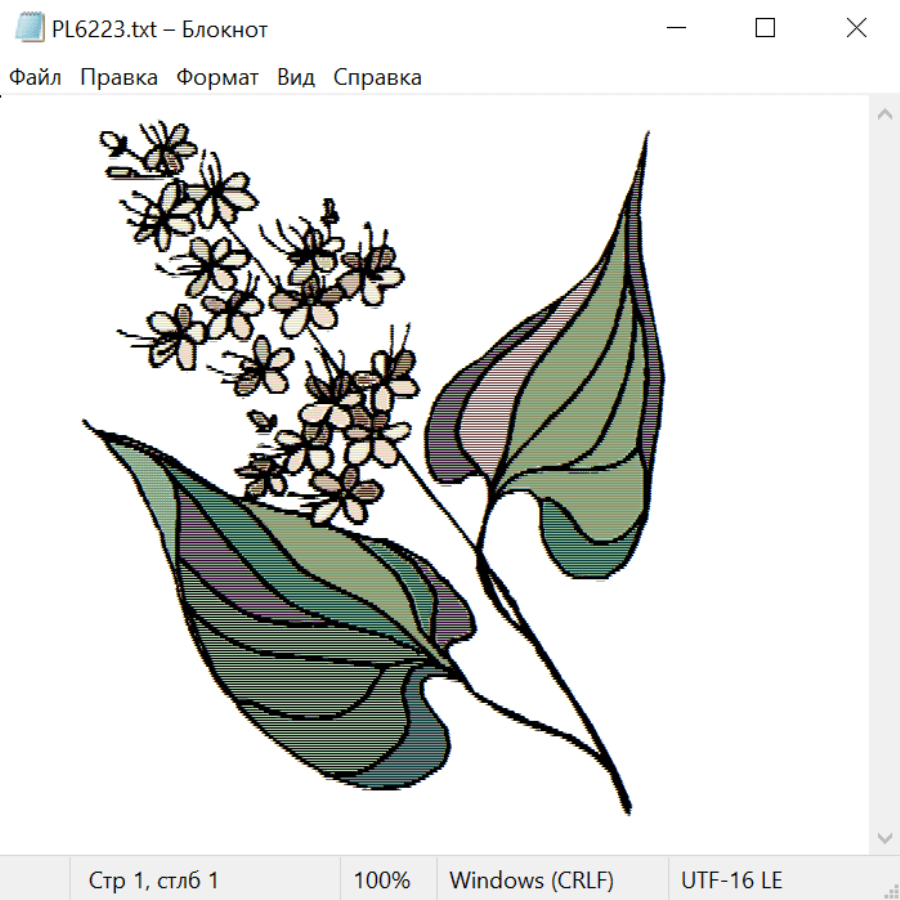Click the resize grip in the window corner
900x900 pixels.
(x=889, y=889)
